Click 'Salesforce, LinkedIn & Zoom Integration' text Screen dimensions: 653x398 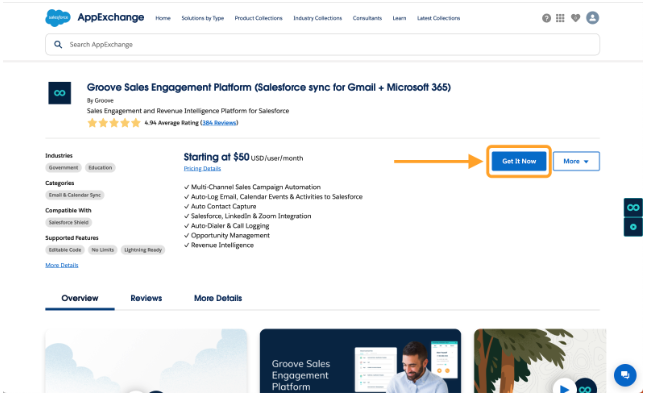pyautogui.click(x=251, y=216)
